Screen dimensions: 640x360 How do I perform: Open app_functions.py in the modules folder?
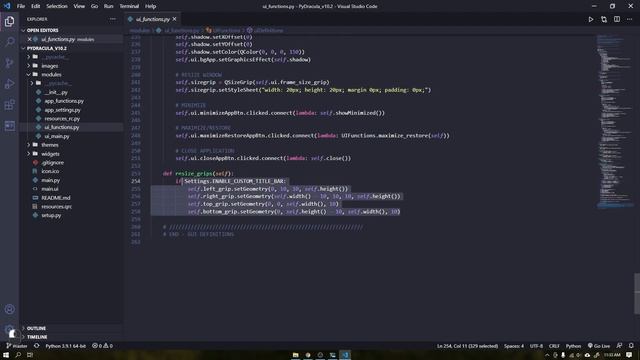tap(64, 101)
